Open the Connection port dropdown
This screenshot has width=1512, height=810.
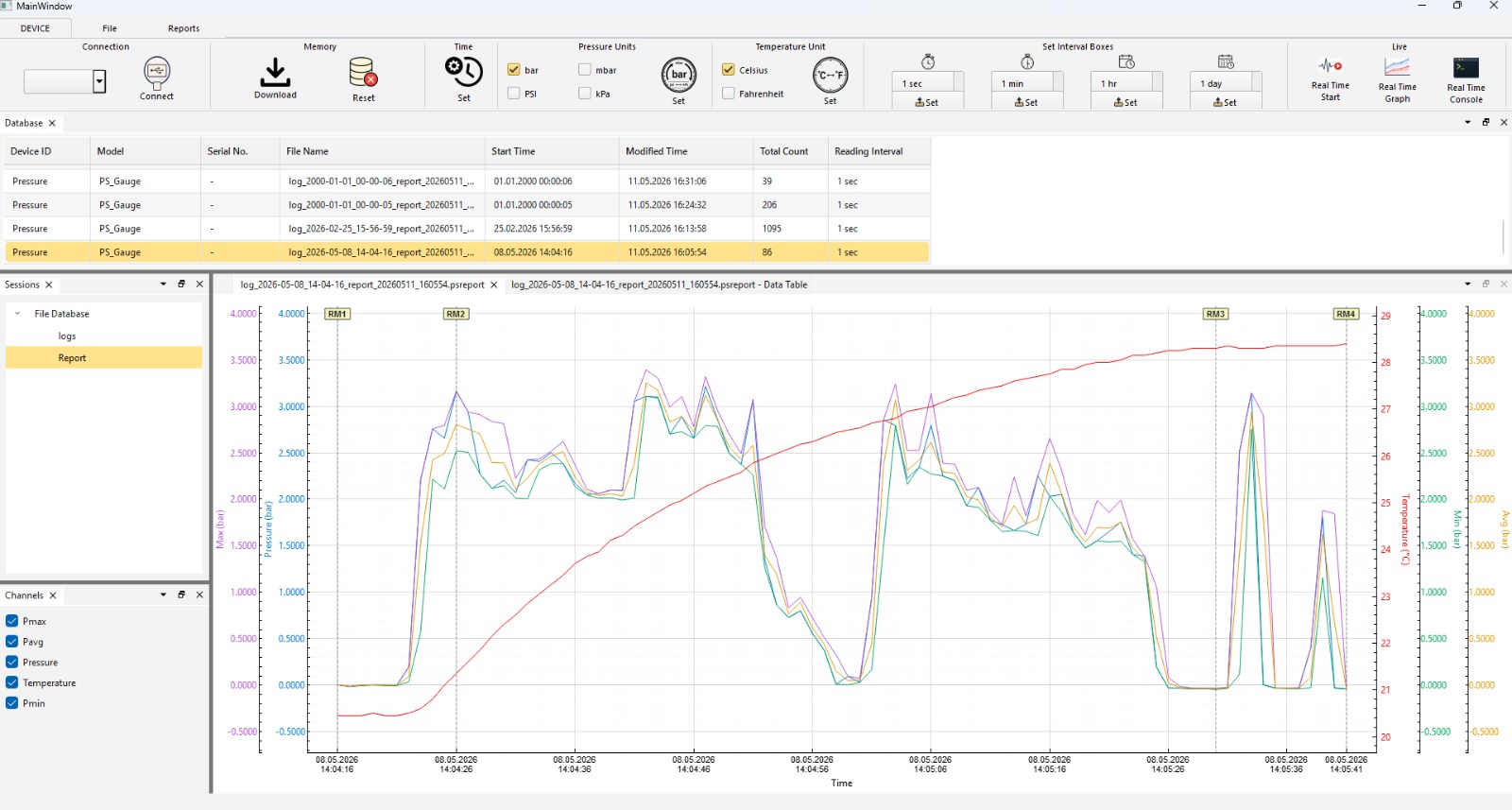point(99,81)
